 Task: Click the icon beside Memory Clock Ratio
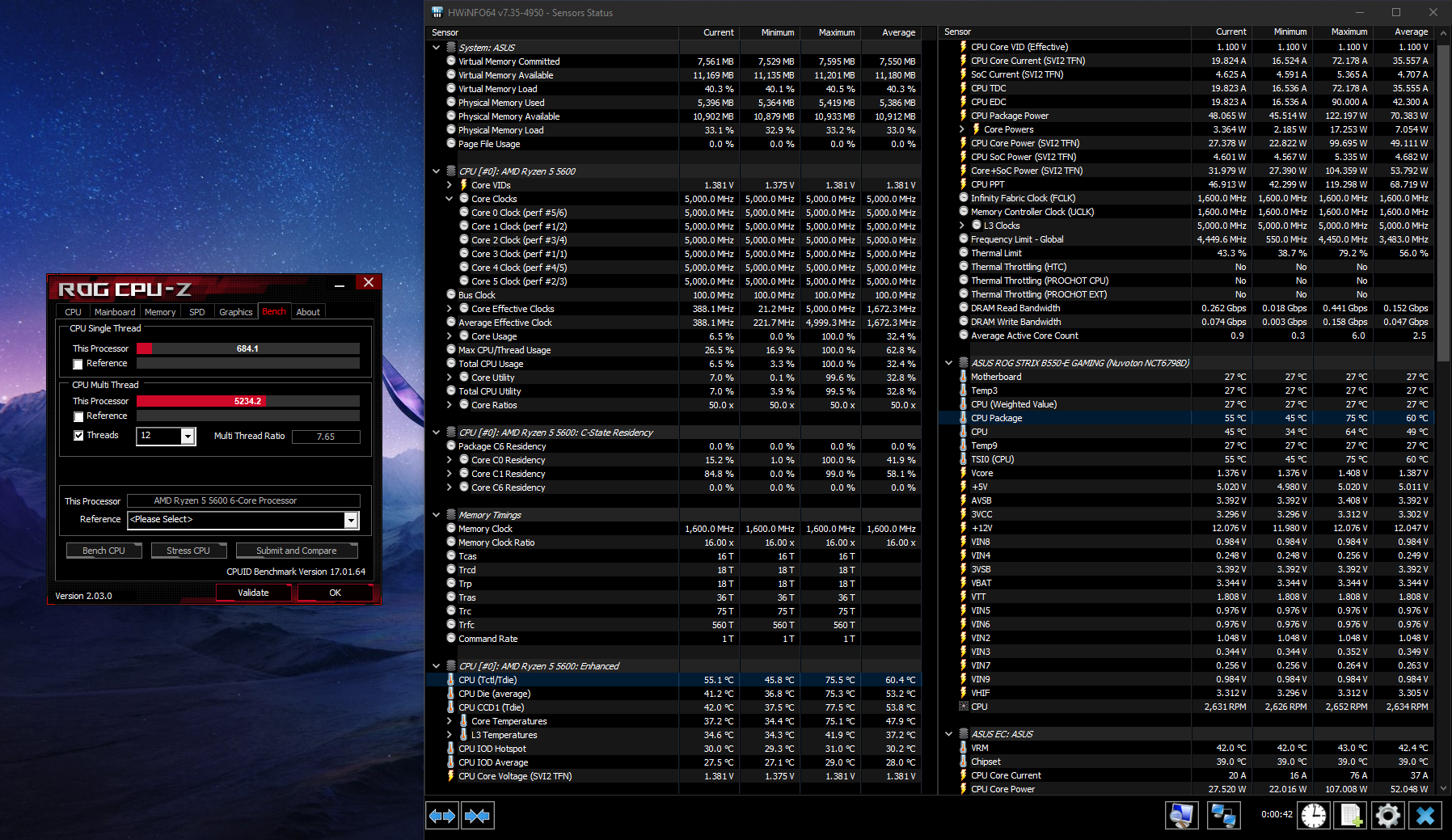point(451,542)
